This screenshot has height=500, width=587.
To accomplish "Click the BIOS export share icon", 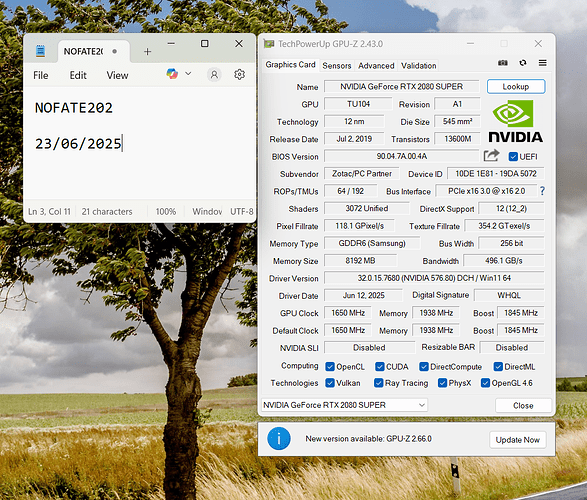I will (492, 155).
